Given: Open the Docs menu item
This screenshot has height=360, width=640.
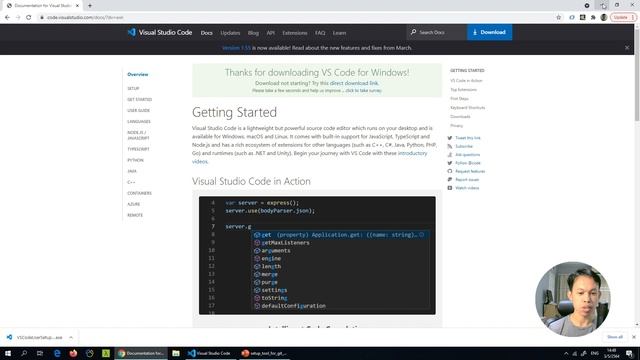Looking at the screenshot, I should click(x=207, y=33).
